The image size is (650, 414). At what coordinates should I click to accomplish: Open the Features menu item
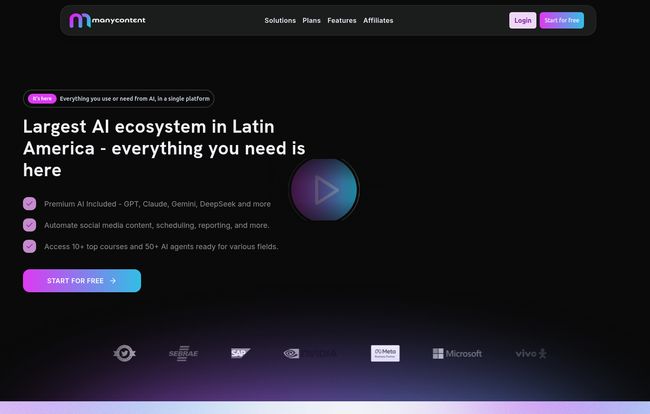342,20
